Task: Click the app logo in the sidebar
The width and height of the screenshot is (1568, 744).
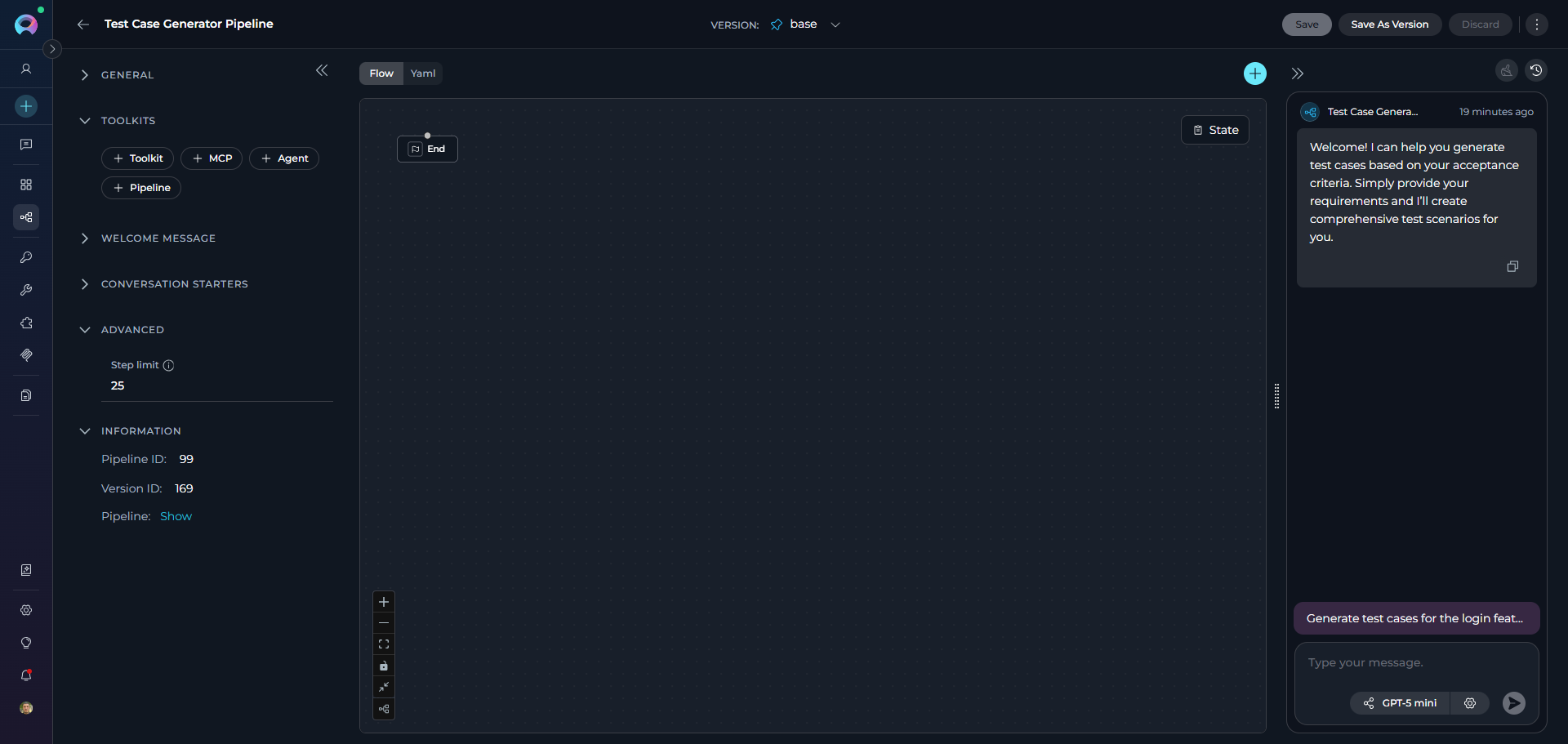Action: (26, 25)
